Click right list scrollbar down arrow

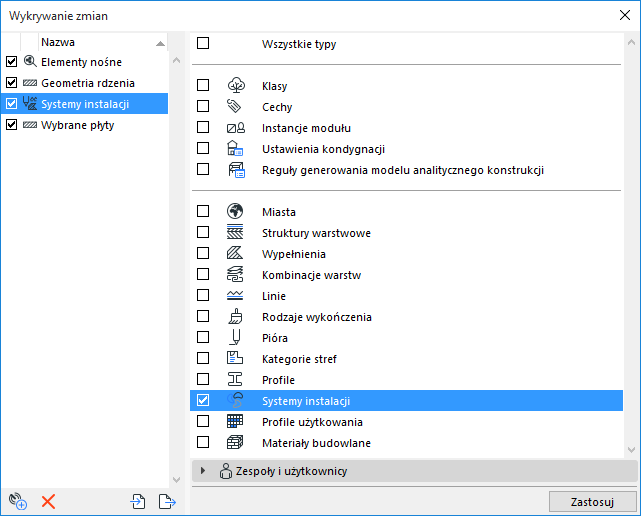(x=631, y=449)
